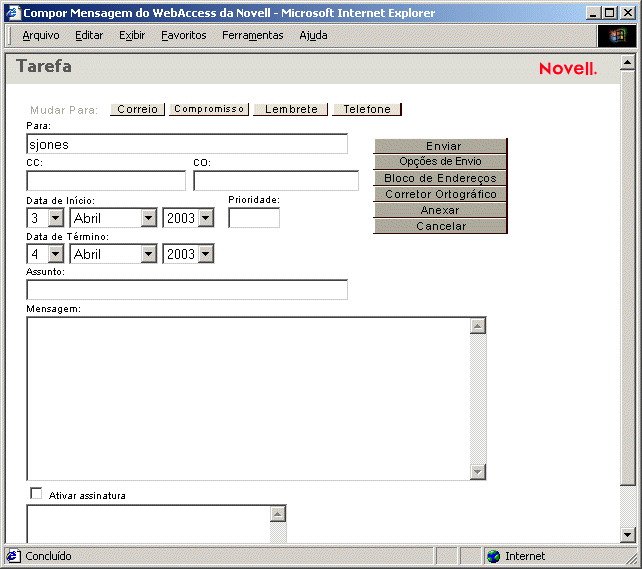This screenshot has width=642, height=569.
Task: Click the Internet Explorer page icon in title bar
Action: tap(13, 13)
